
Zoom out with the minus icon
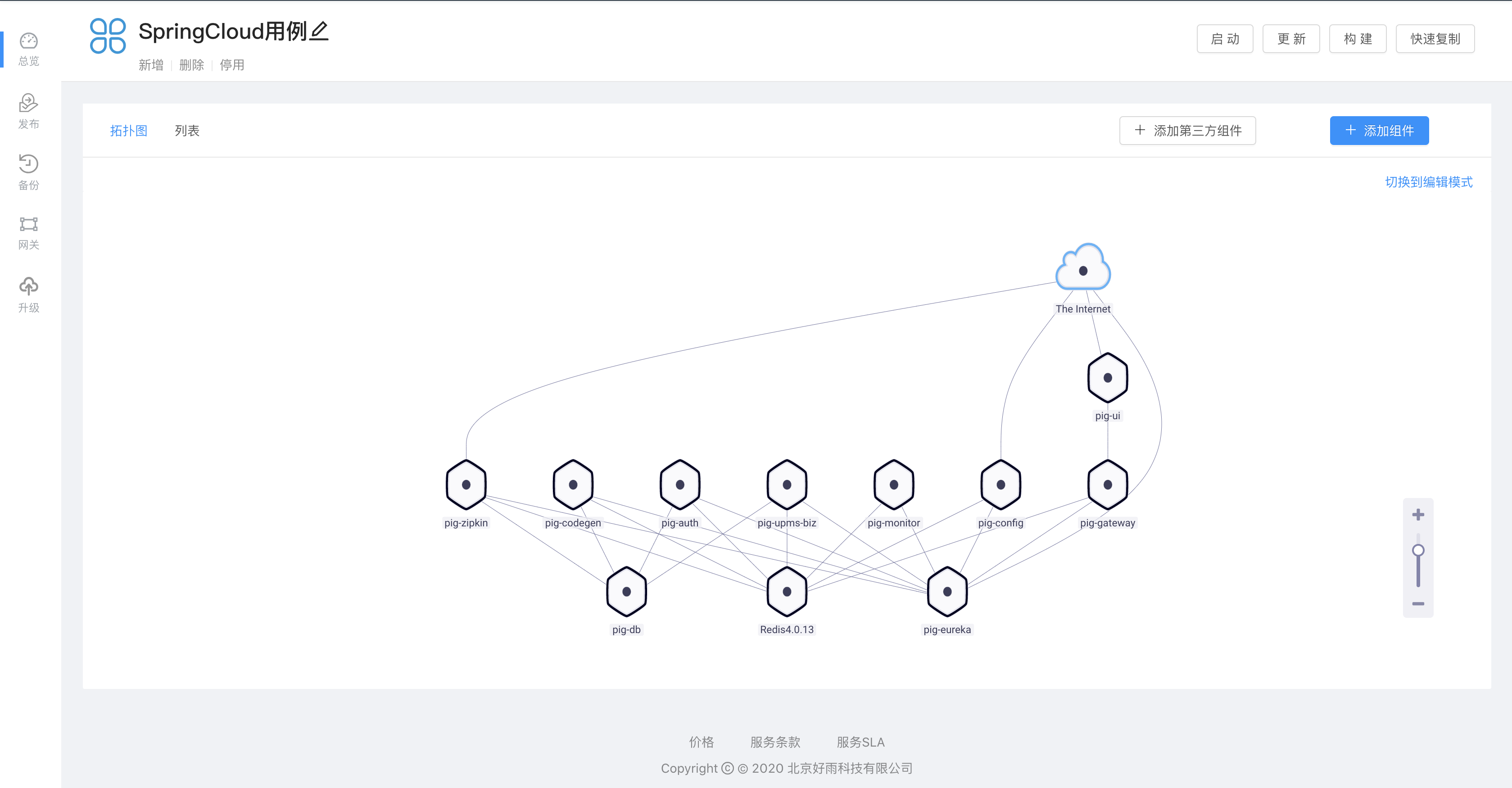[1418, 604]
